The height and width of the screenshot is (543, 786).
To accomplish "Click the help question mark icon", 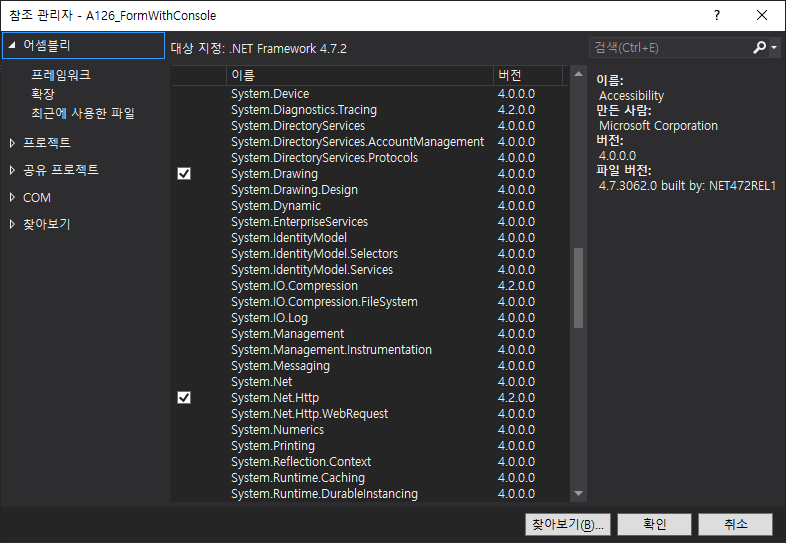I will tap(717, 15).
